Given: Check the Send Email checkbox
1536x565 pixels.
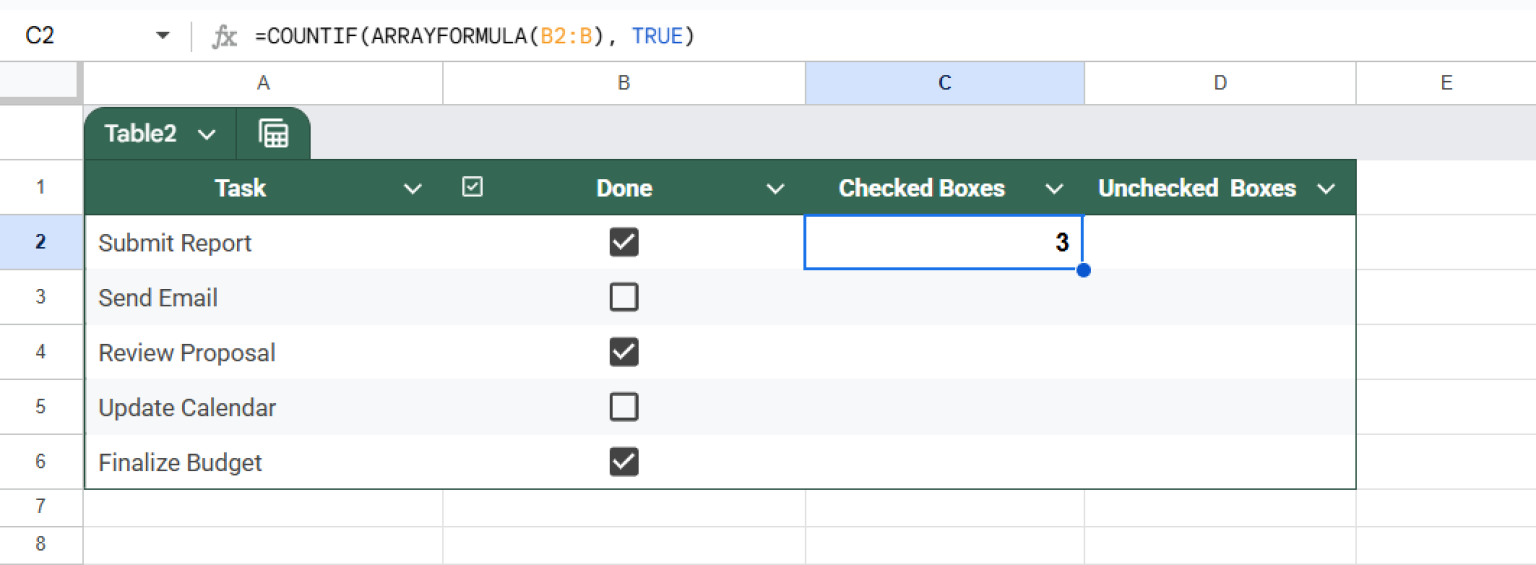Looking at the screenshot, I should point(624,298).
